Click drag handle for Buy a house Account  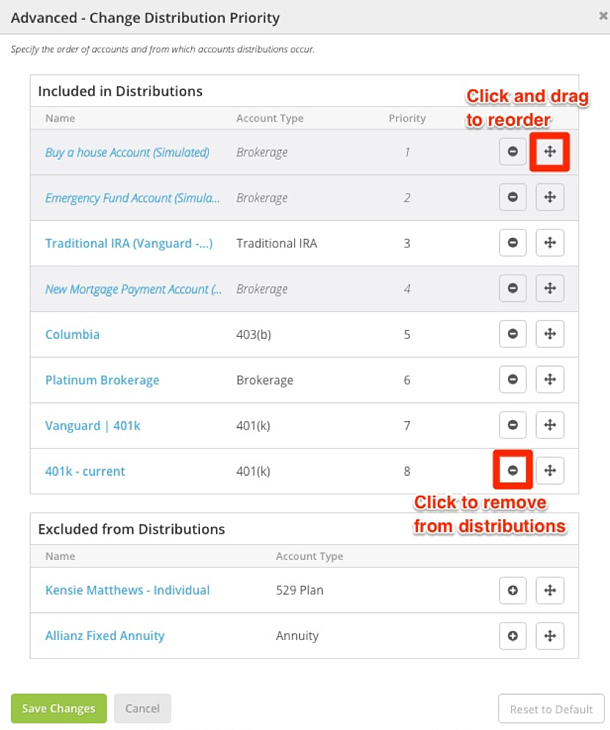click(550, 152)
